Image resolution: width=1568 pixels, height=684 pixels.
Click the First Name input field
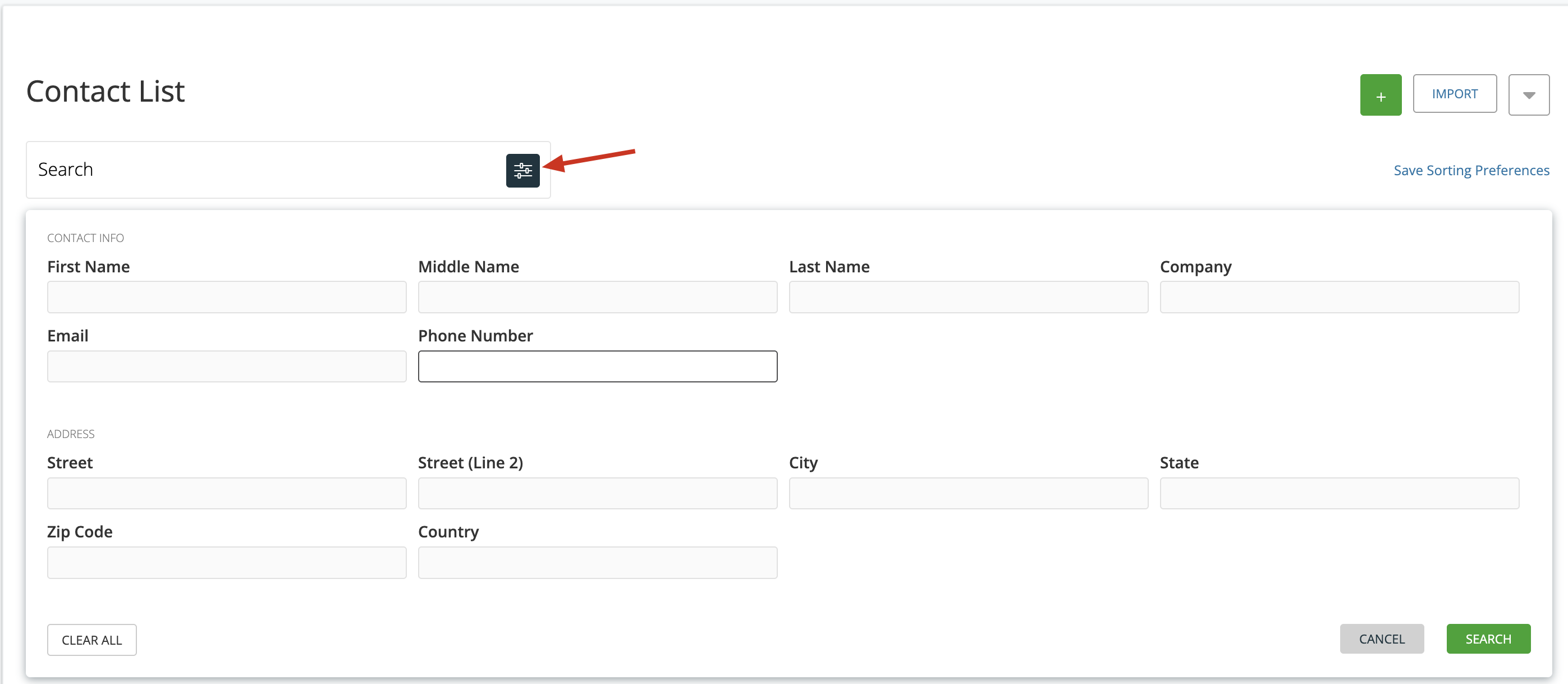point(226,297)
